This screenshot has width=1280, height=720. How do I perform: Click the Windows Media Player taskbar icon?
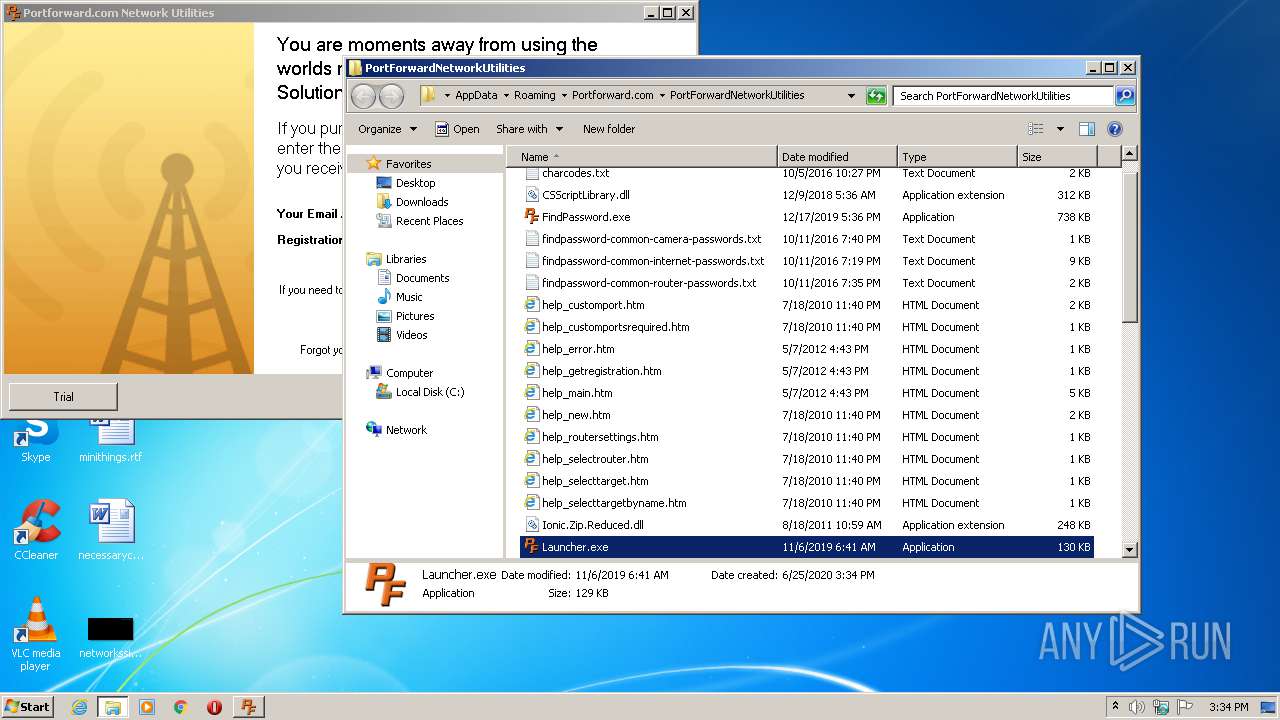click(x=147, y=707)
